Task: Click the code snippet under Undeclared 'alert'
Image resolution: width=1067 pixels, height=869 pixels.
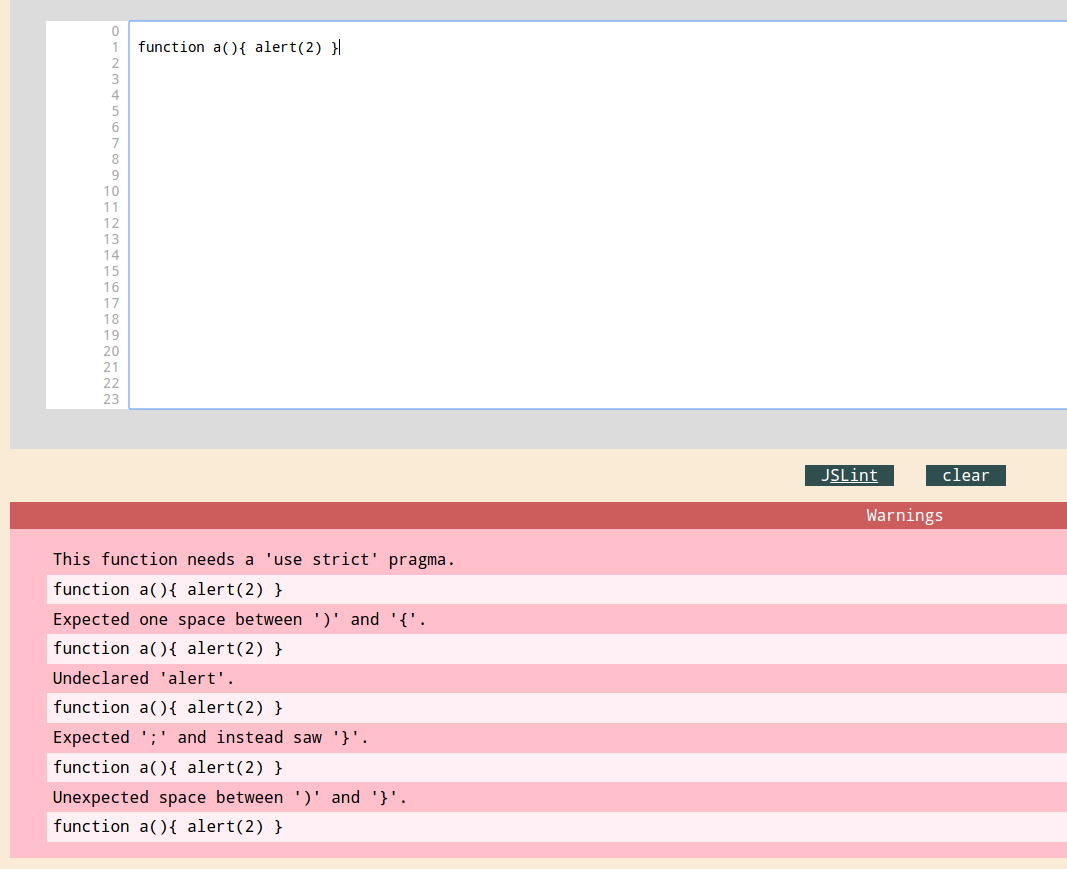Action: [x=168, y=707]
